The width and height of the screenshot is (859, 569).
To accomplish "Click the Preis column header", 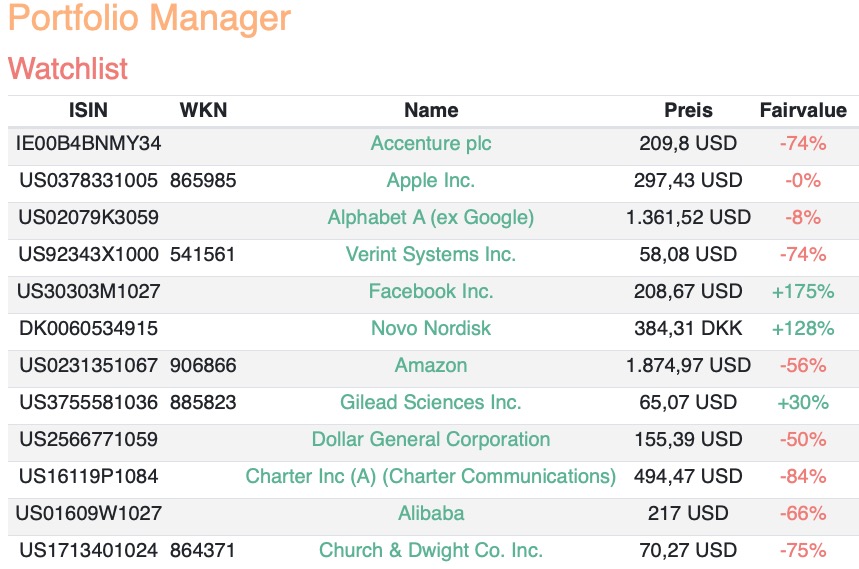I will 688,110.
